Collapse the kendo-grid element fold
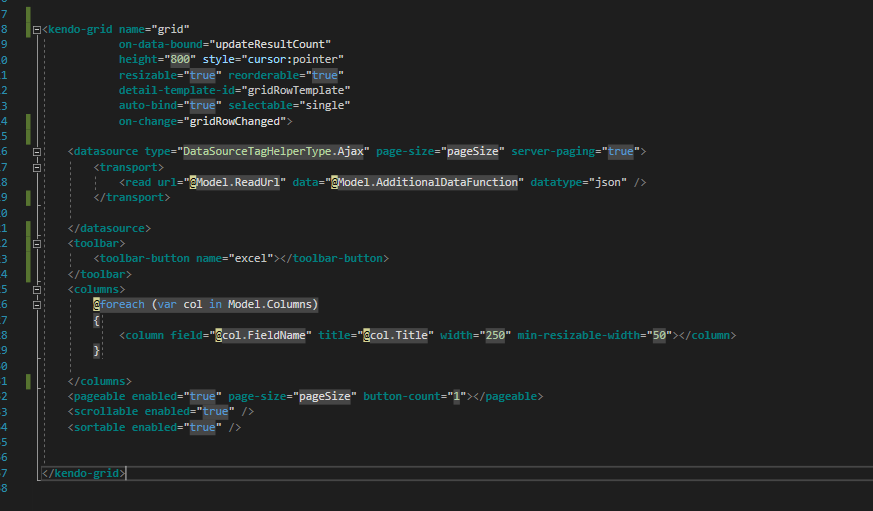The image size is (873, 511). (37, 30)
